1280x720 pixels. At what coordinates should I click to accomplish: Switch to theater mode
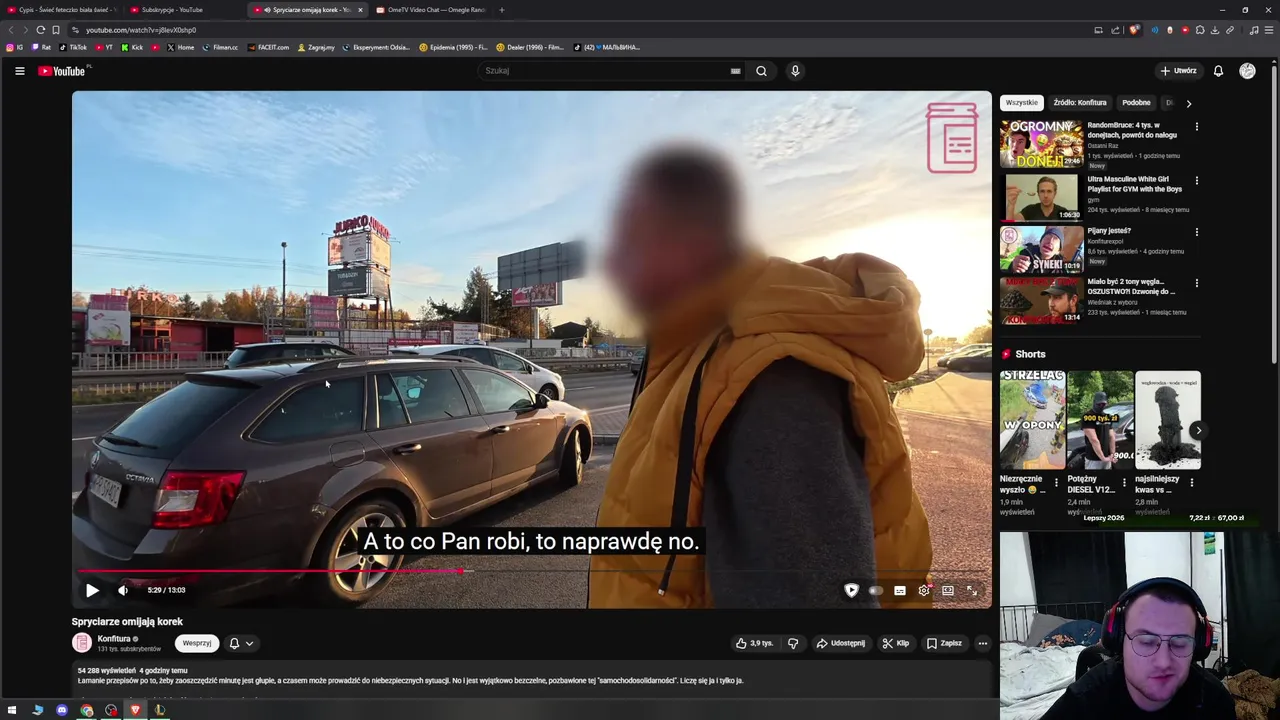click(948, 590)
